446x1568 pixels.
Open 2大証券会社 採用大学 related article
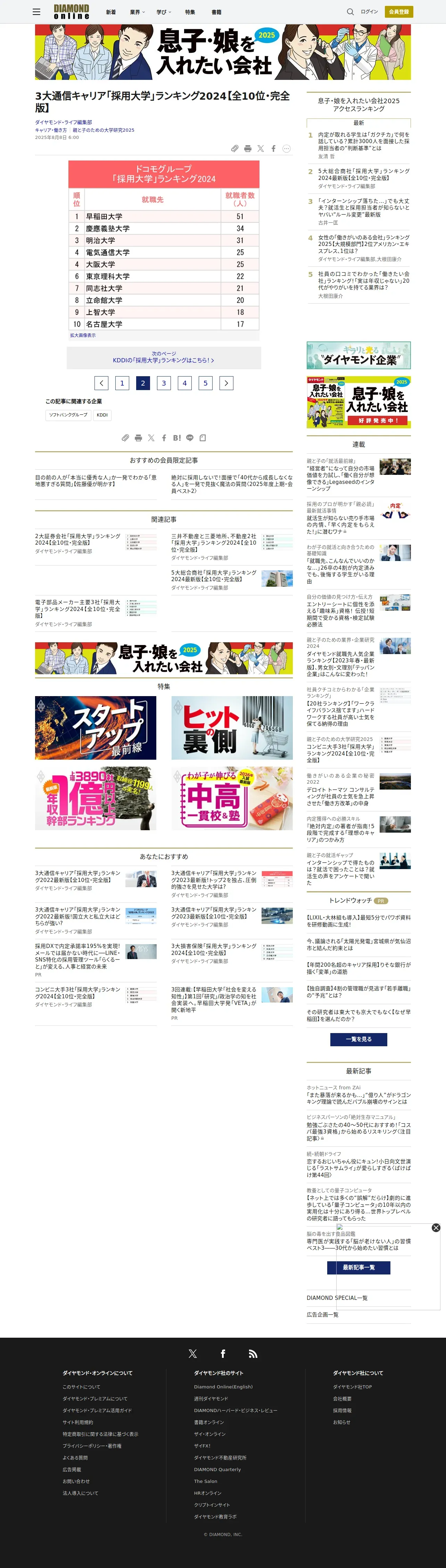[78, 539]
